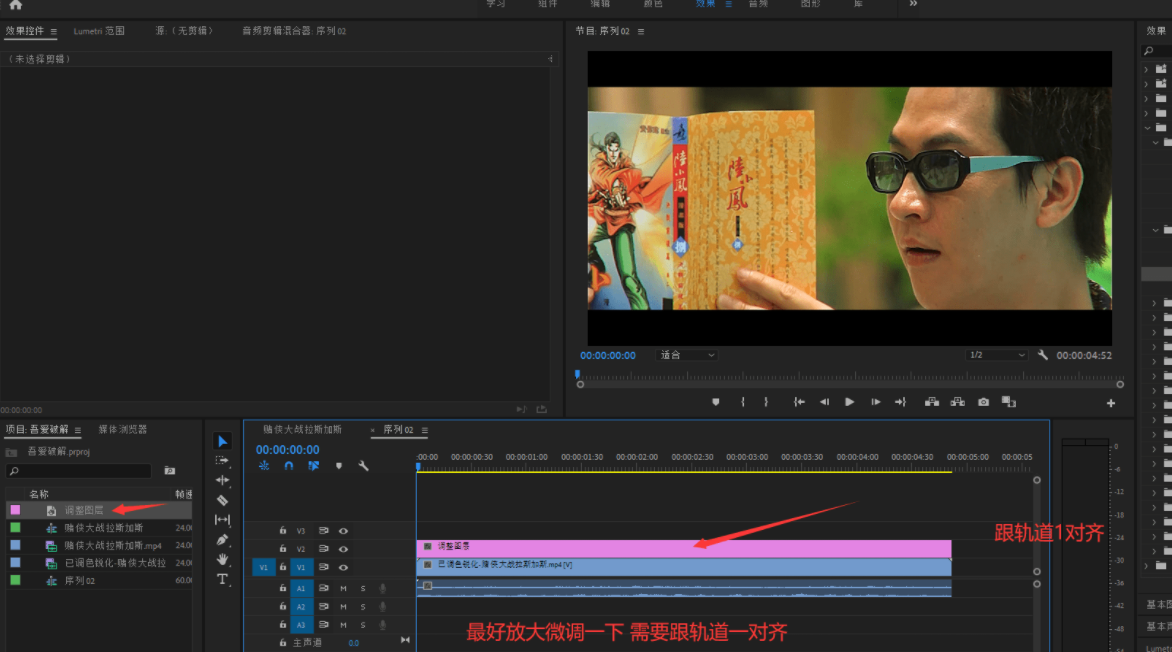Toggle lock on track V3
The height and width of the screenshot is (652, 1172).
point(283,531)
